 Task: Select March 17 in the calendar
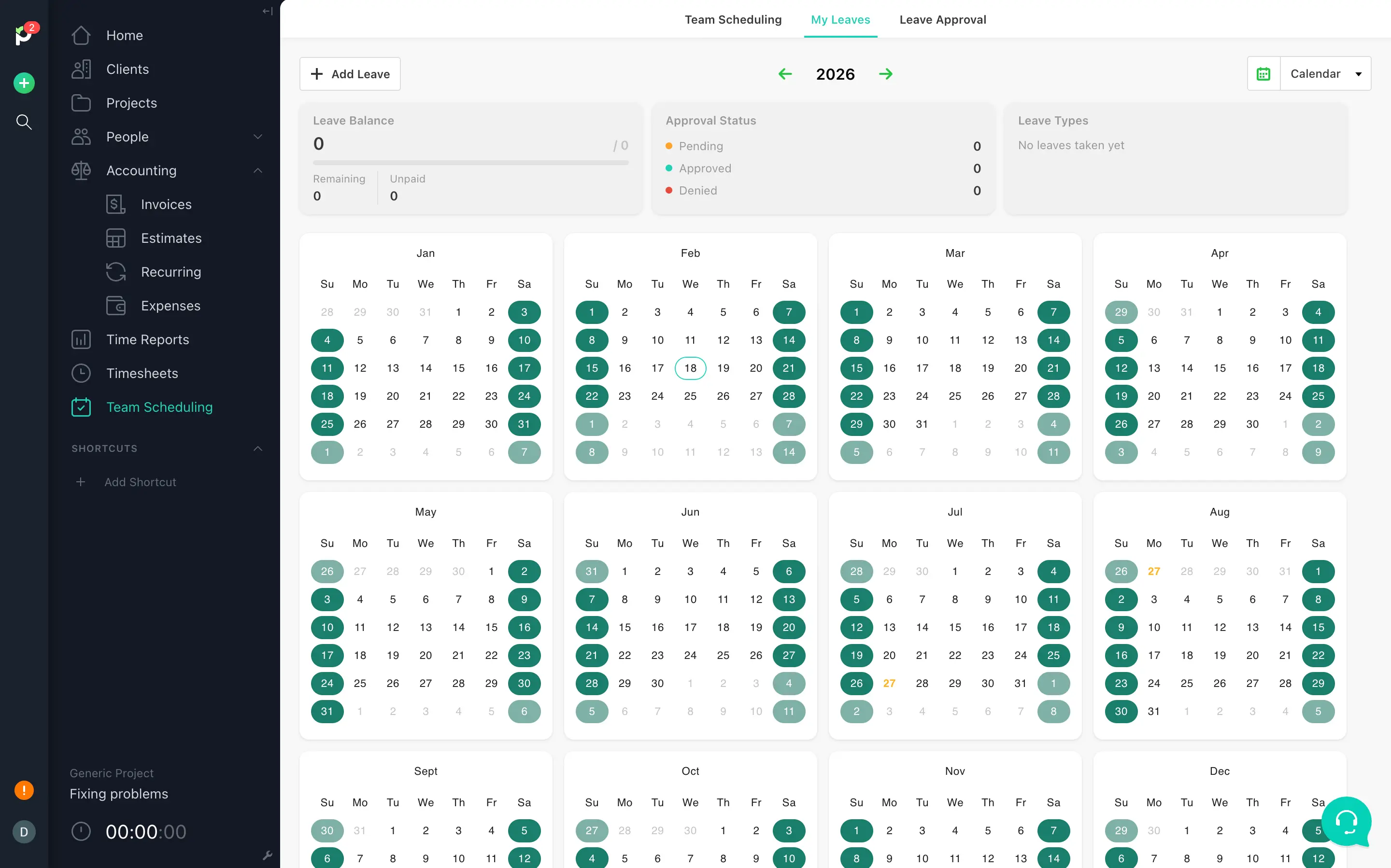(x=922, y=368)
